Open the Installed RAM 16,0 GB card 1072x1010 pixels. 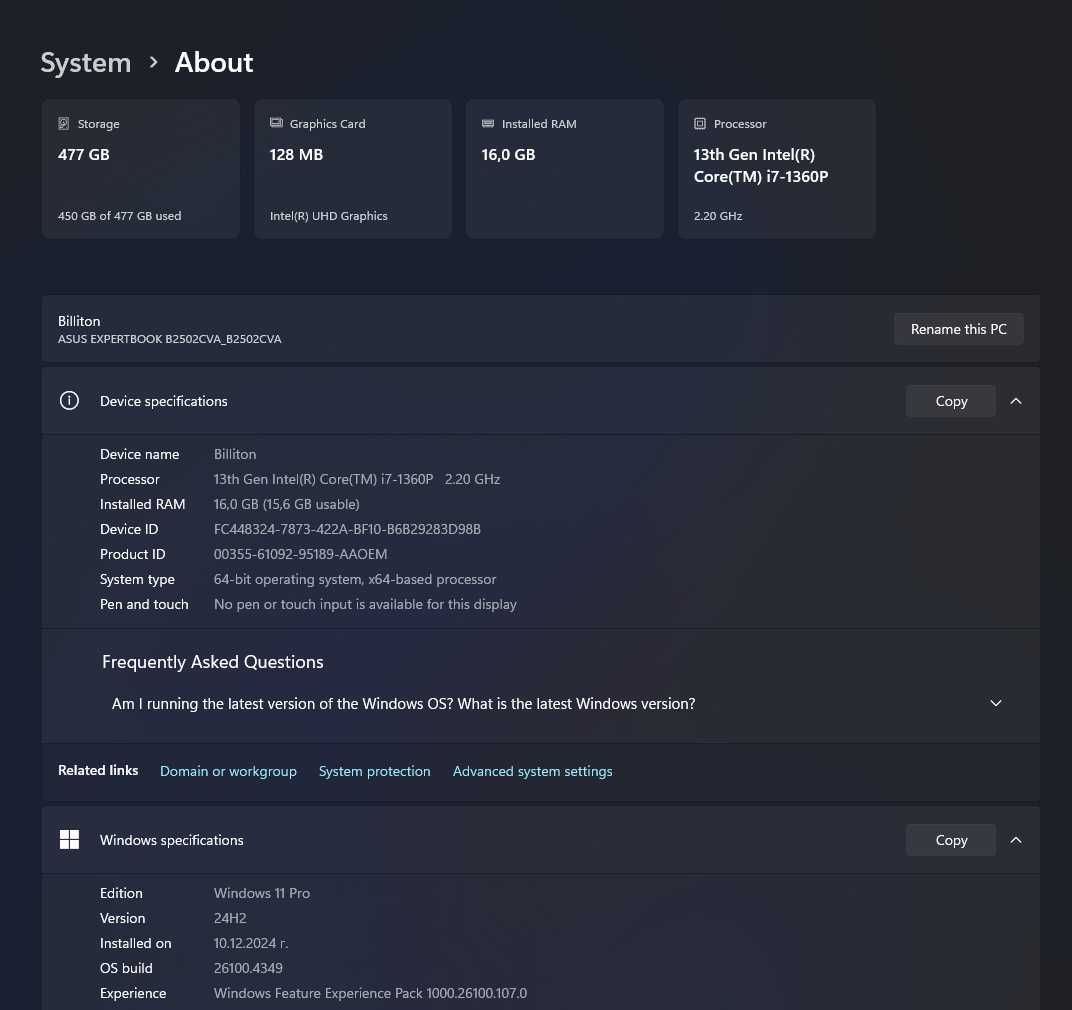[x=565, y=169]
